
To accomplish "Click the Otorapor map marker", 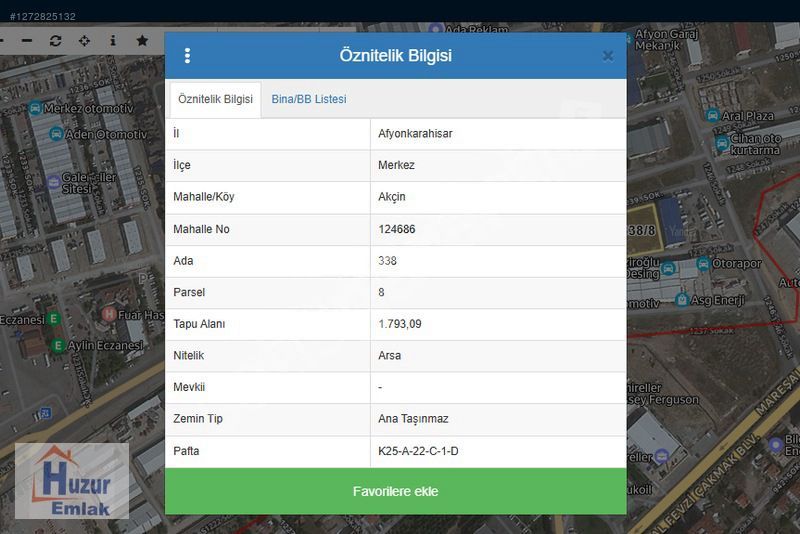I will [703, 264].
